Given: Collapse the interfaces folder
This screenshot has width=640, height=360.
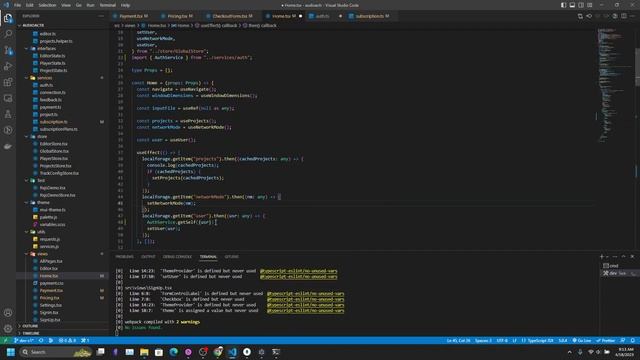Looking at the screenshot, I should coord(47,49).
